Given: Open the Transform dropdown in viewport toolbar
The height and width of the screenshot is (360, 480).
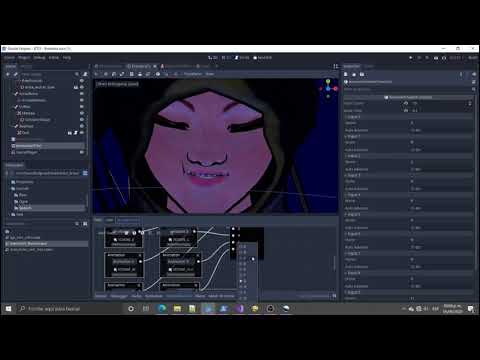Looking at the screenshot, I should pyautogui.click(x=193, y=74).
